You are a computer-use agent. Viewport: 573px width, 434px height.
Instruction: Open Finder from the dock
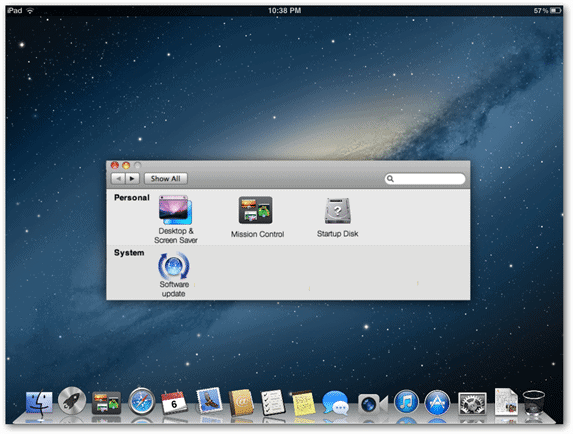[39, 403]
